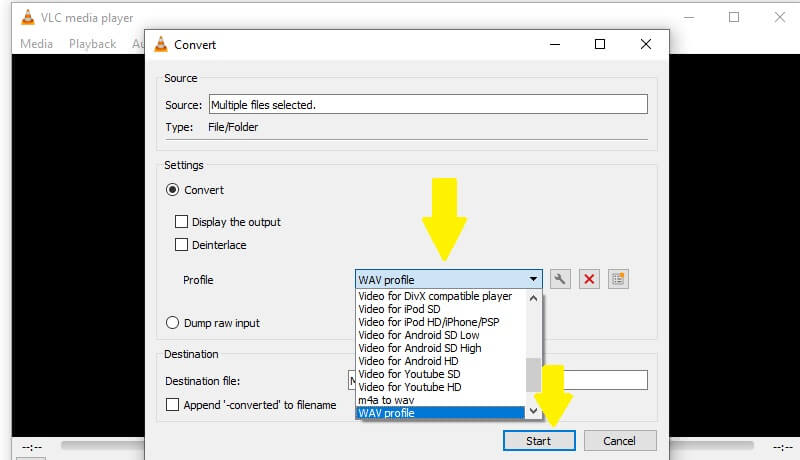Click the VLC media player title bar icon
This screenshot has height=460, width=800.
29,17
